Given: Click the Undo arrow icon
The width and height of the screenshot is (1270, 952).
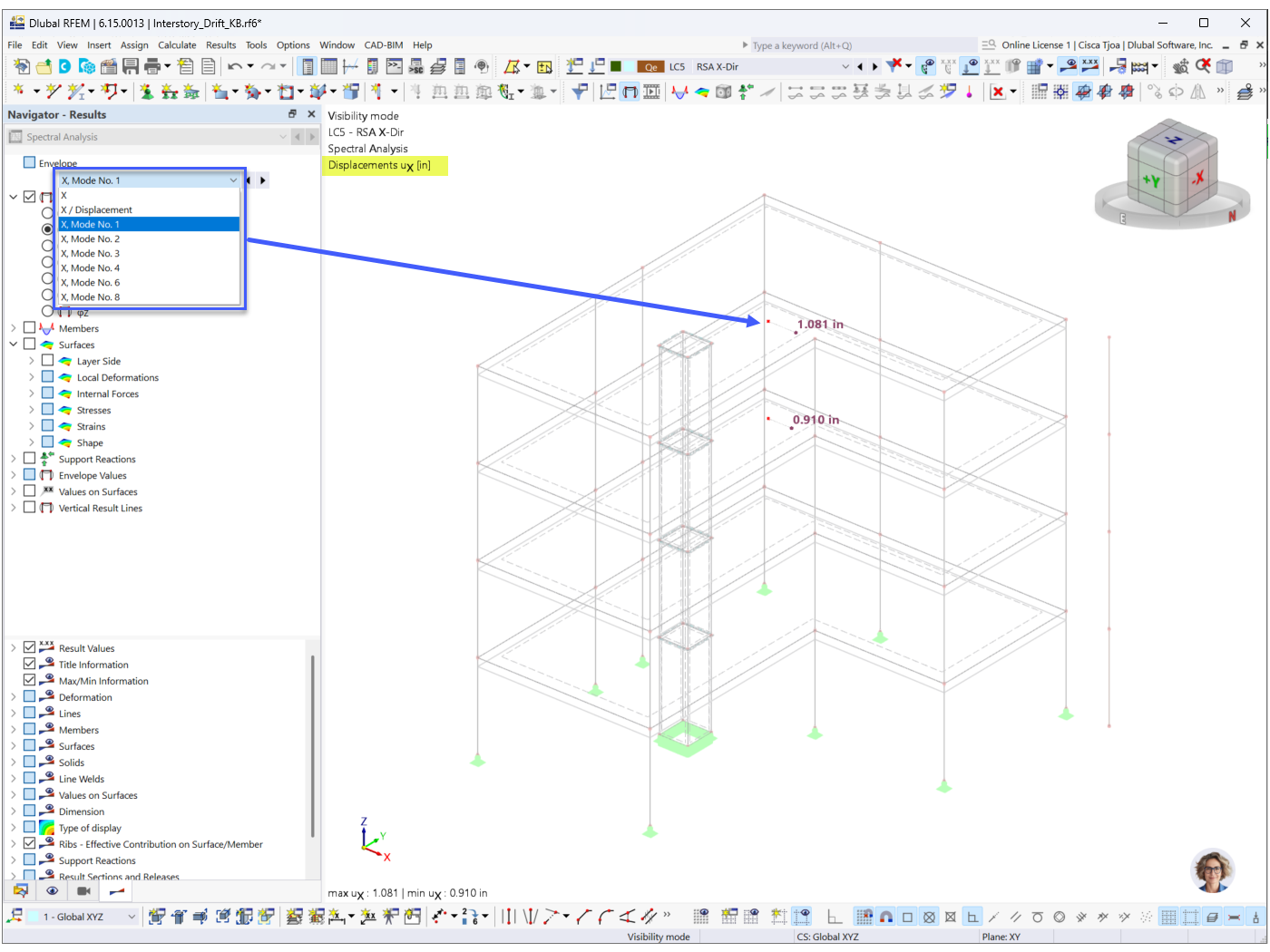Looking at the screenshot, I should coord(235,66).
